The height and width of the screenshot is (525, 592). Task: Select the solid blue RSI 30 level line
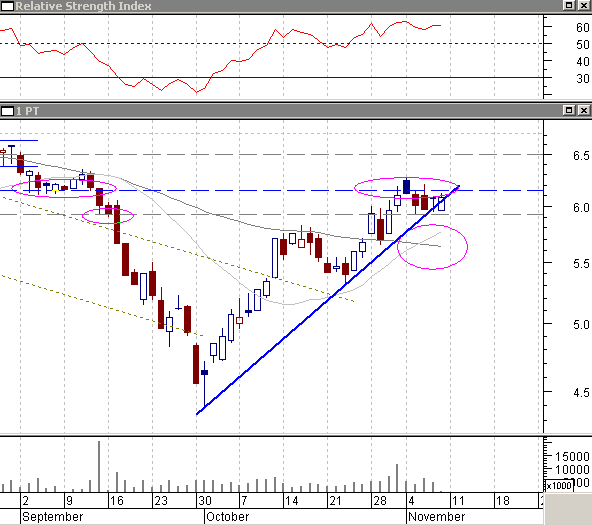272,77
